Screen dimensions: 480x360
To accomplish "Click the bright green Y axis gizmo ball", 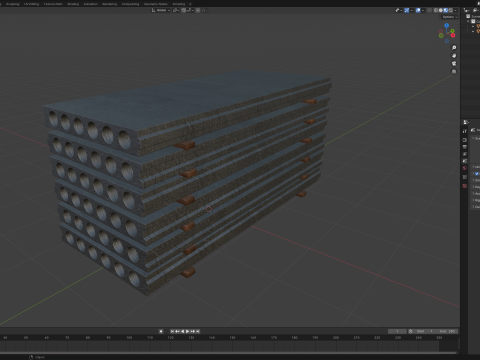I will coord(452,31).
